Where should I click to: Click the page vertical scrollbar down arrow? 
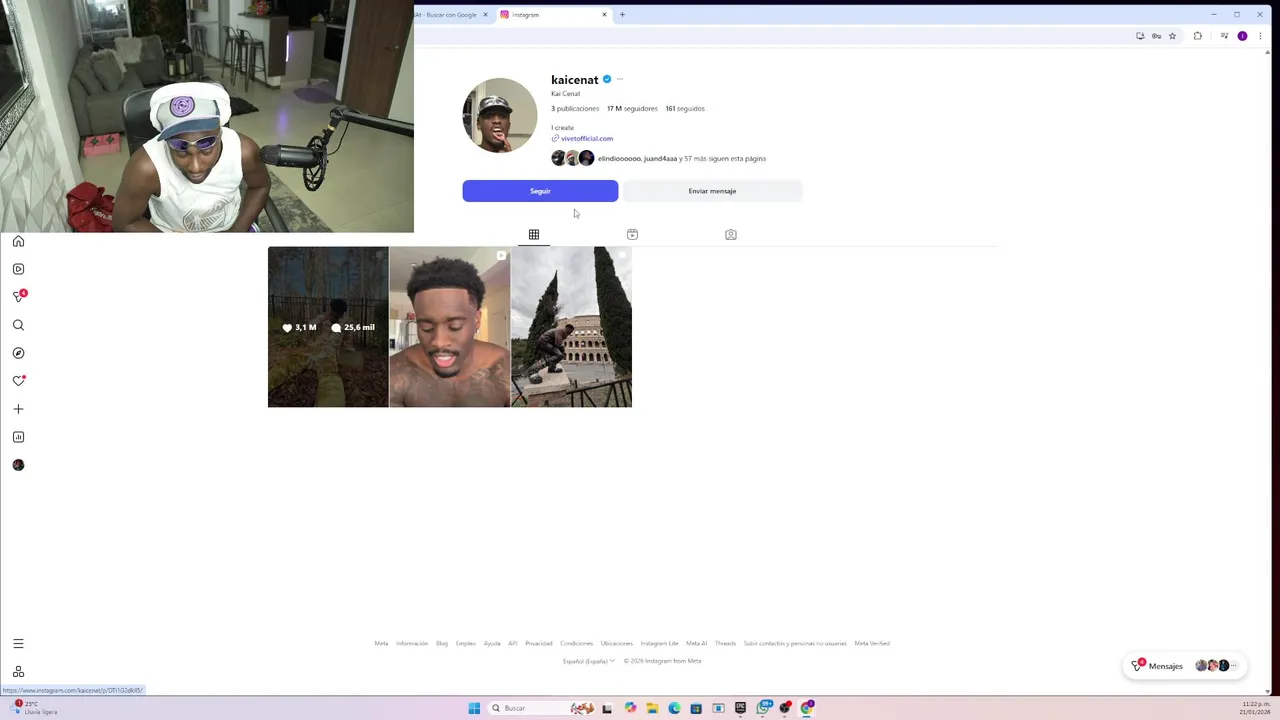coord(1269,690)
